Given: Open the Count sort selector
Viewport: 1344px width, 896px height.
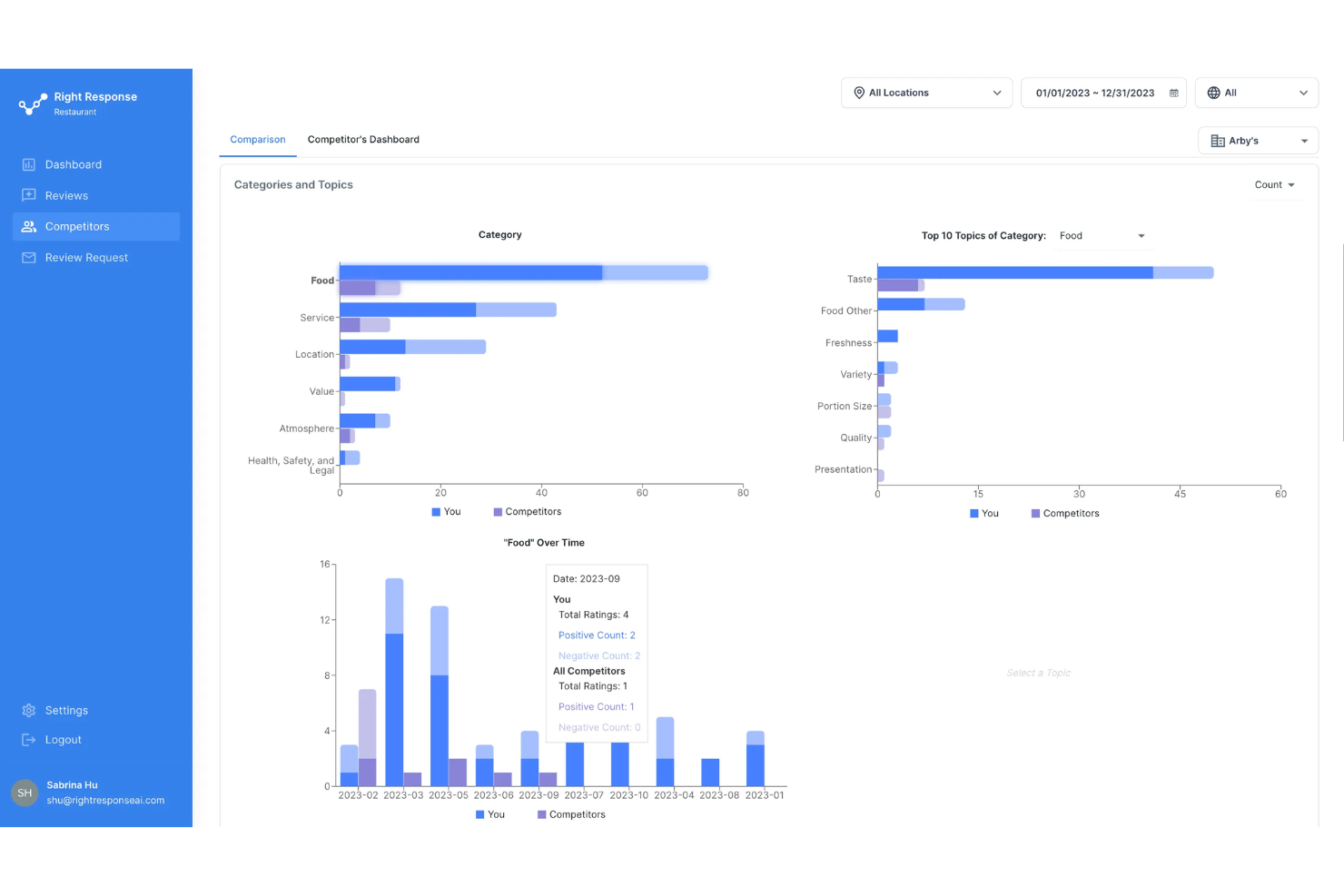Looking at the screenshot, I should (x=1274, y=184).
